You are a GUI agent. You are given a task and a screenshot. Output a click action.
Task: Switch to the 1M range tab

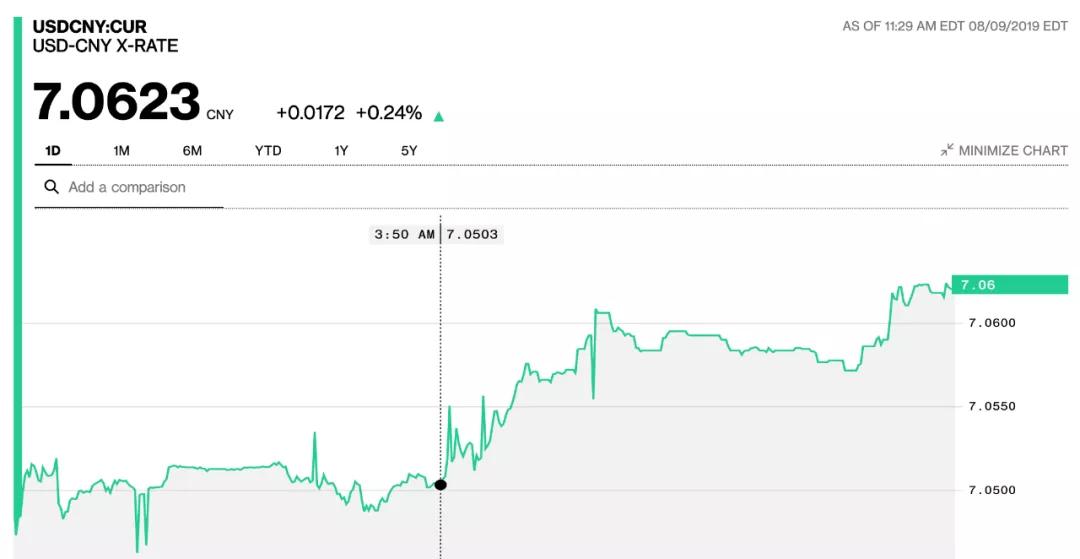[x=122, y=150]
